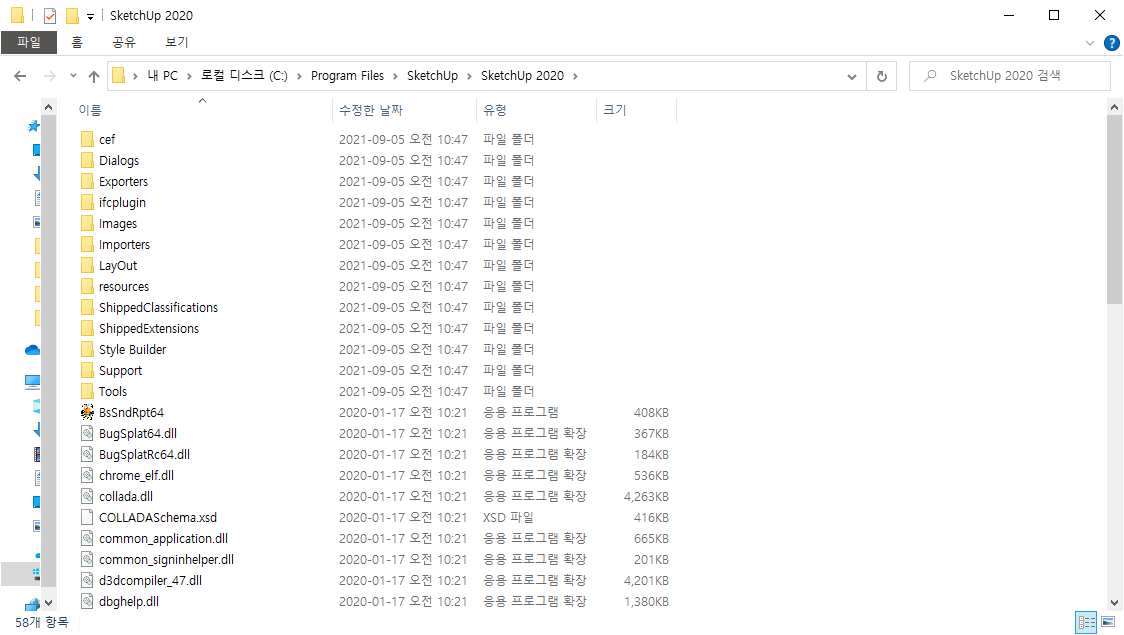Image resolution: width=1124 pixels, height=635 pixels.
Task: Select the Dialogs folder icon
Action: (87, 160)
